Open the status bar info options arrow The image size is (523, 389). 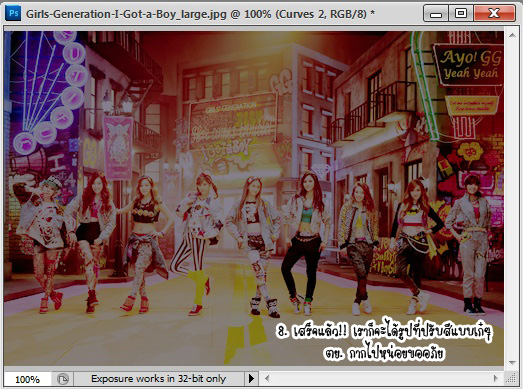point(251,379)
